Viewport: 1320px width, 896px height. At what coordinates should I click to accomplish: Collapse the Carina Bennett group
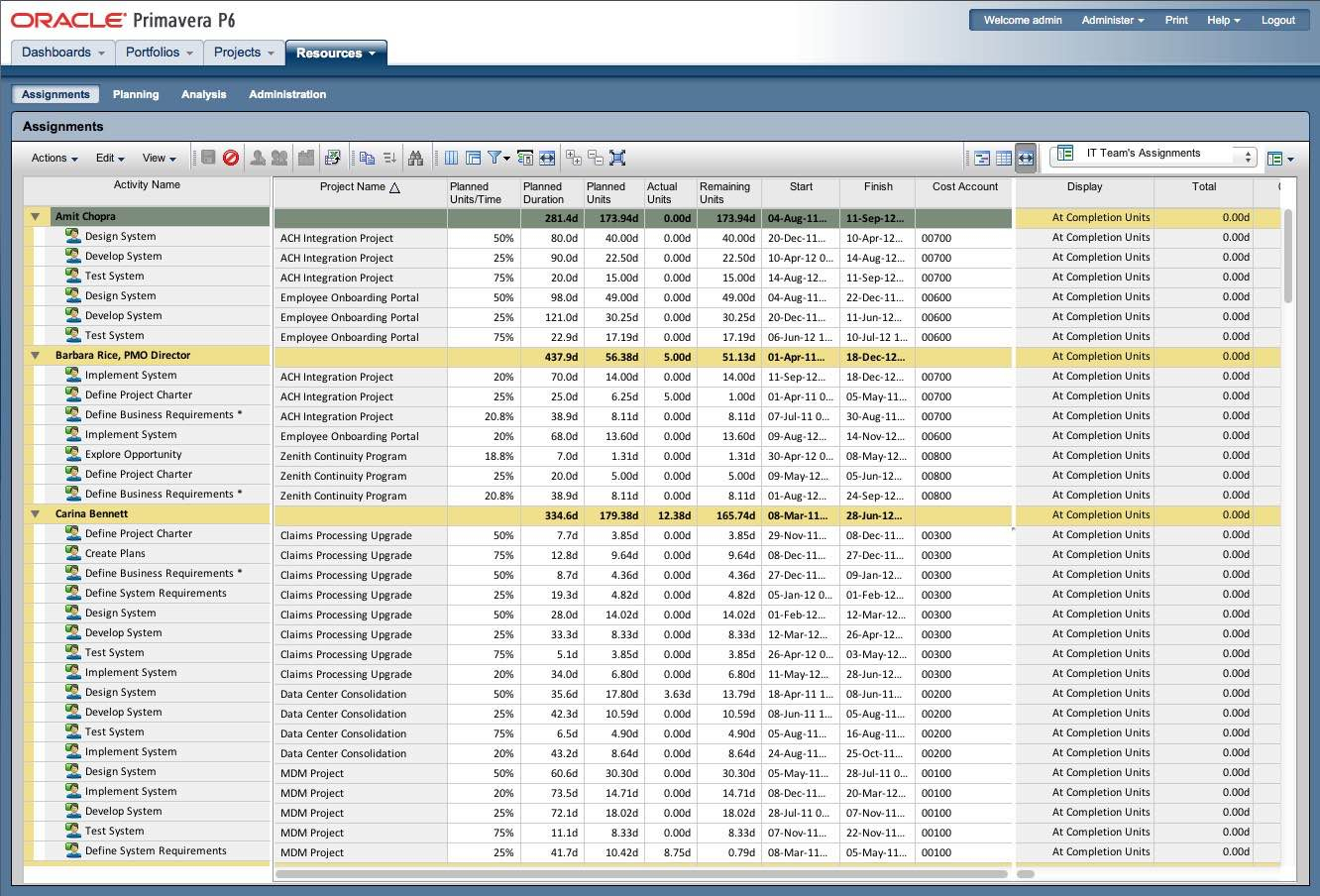click(x=36, y=514)
